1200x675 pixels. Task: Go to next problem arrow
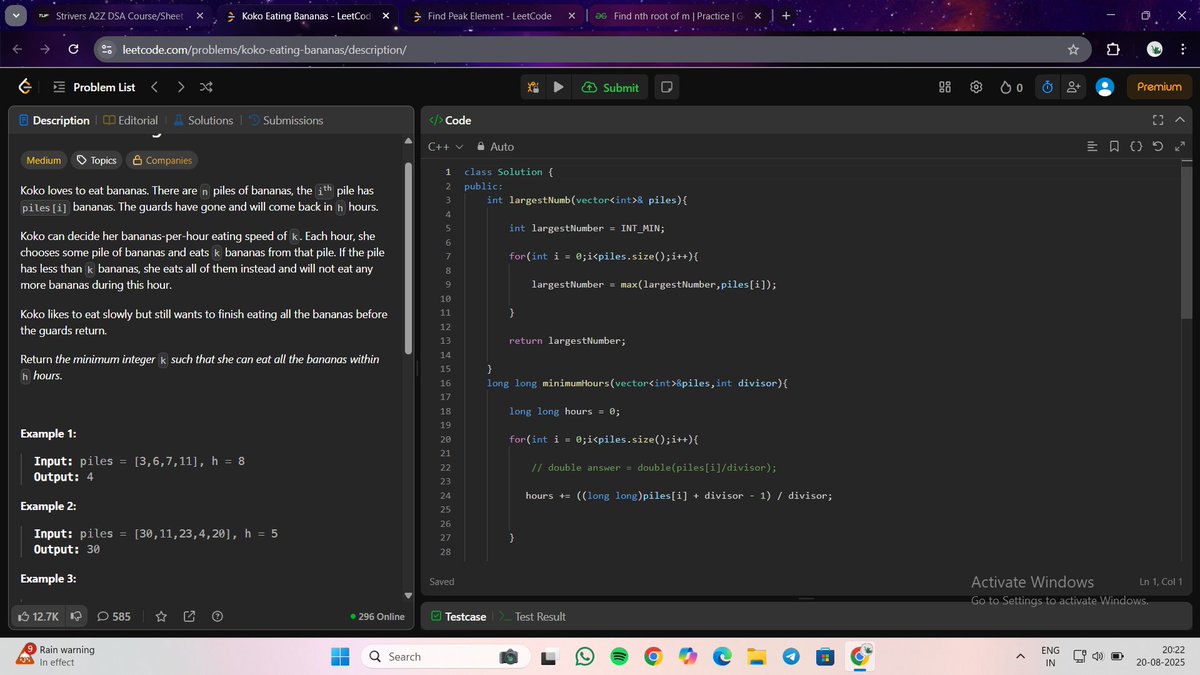(180, 87)
